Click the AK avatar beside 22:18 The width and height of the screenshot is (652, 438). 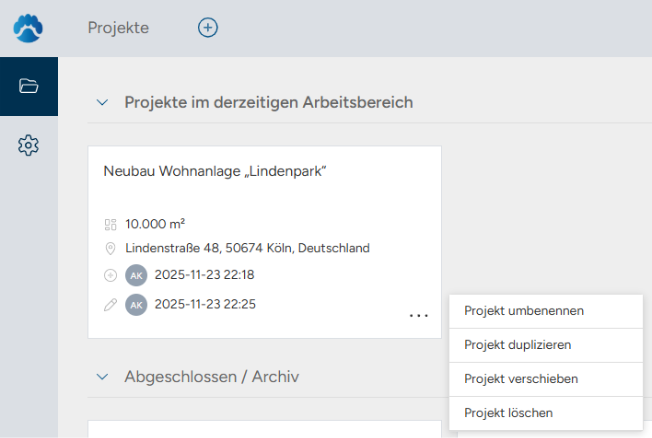tap(136, 275)
